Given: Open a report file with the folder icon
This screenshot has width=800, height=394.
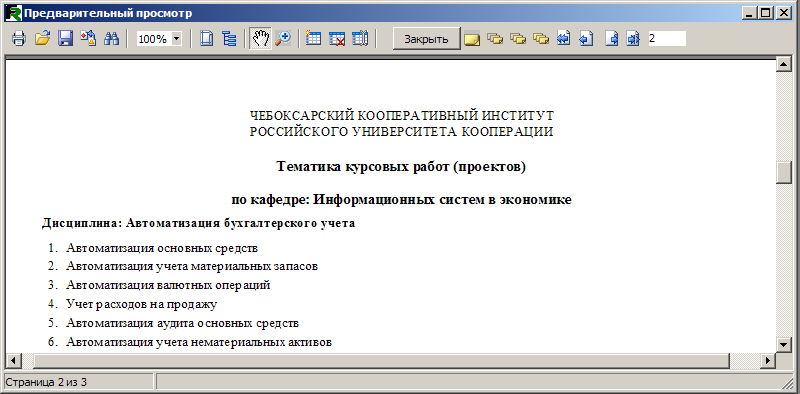Looking at the screenshot, I should click(42, 39).
